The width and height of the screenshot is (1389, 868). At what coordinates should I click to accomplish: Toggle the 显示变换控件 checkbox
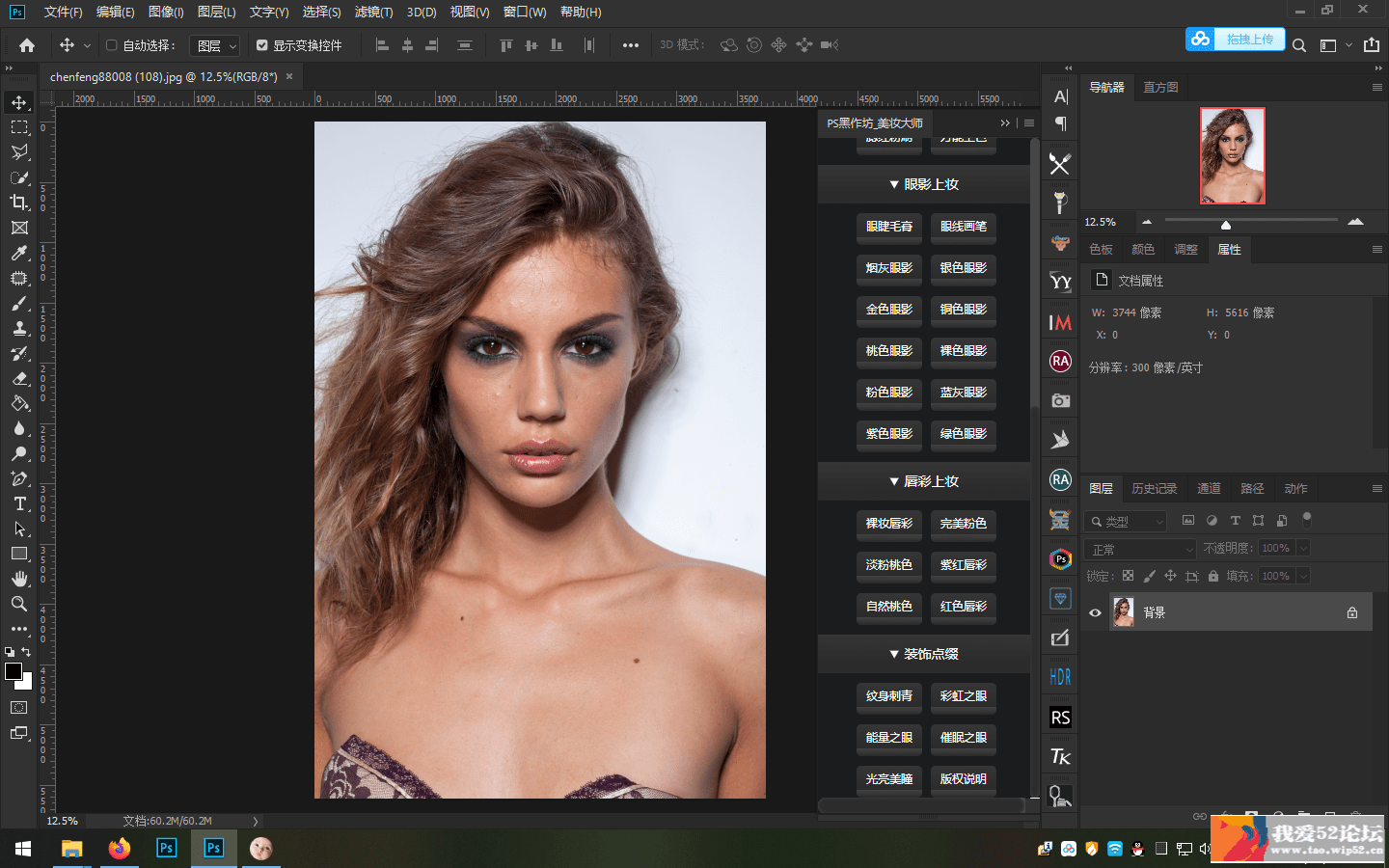[262, 45]
